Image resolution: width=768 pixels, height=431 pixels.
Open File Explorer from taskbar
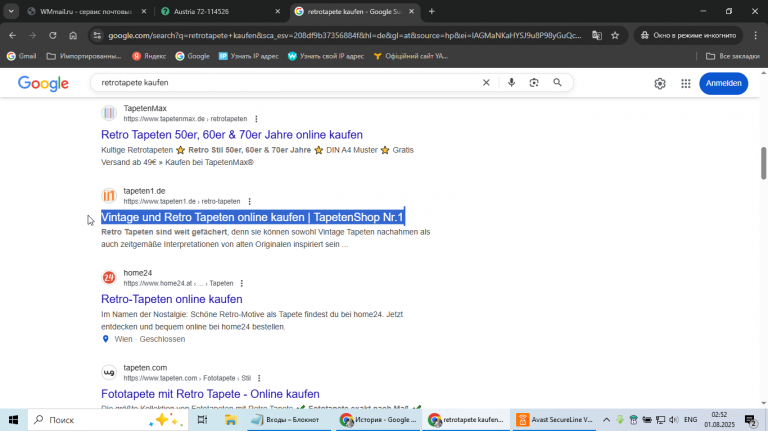pyautogui.click(x=230, y=420)
